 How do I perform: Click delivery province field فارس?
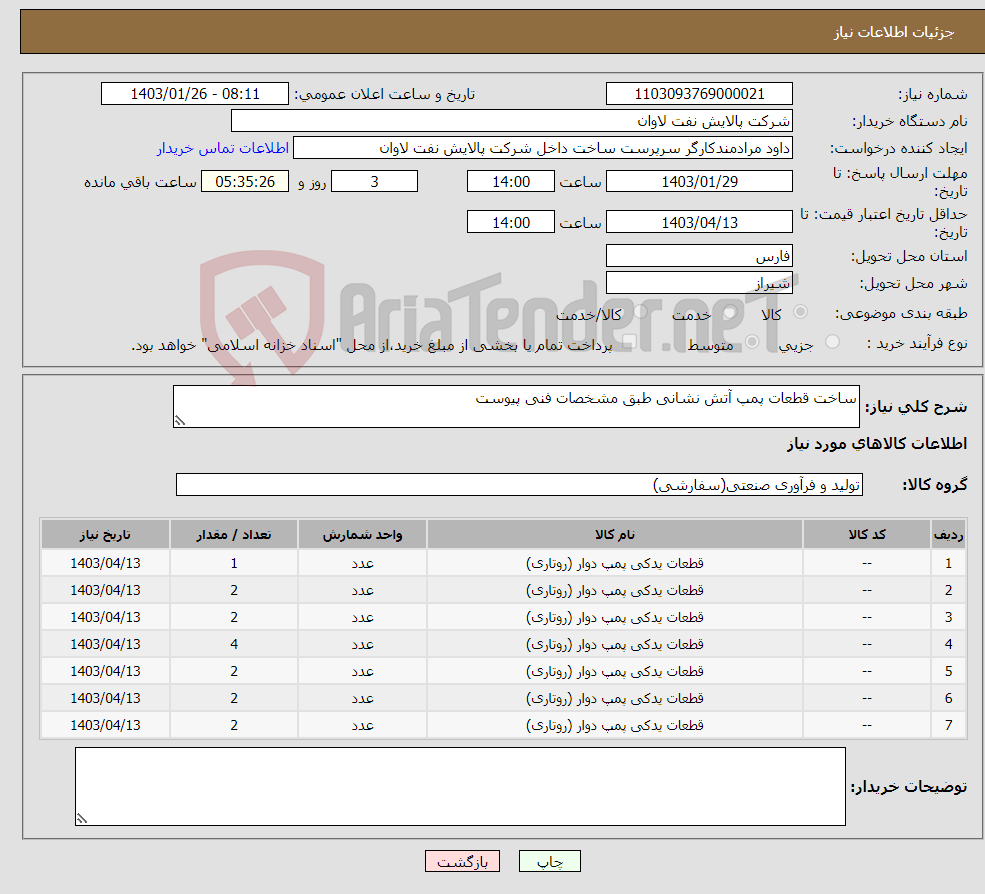[x=699, y=256]
